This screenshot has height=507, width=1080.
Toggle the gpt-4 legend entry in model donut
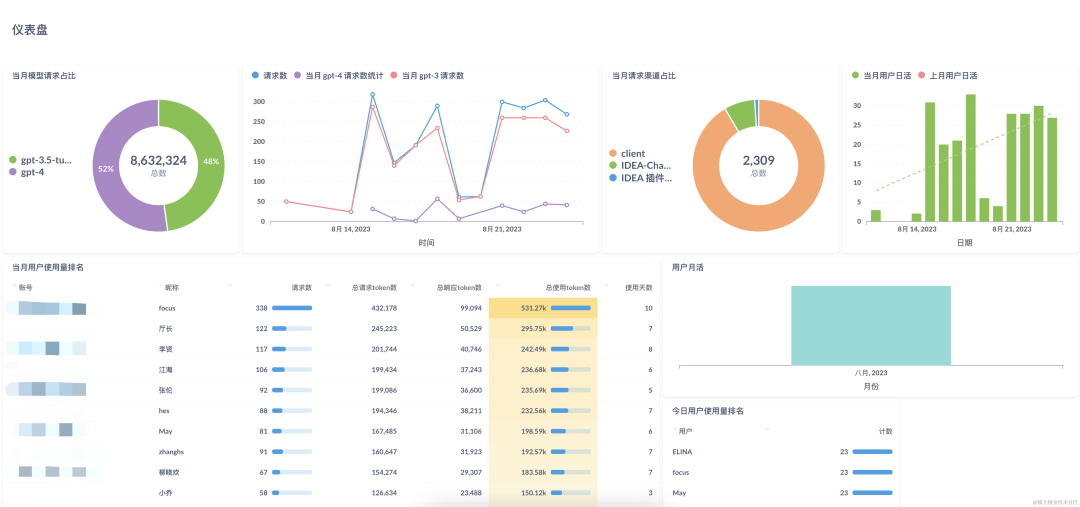point(26,171)
